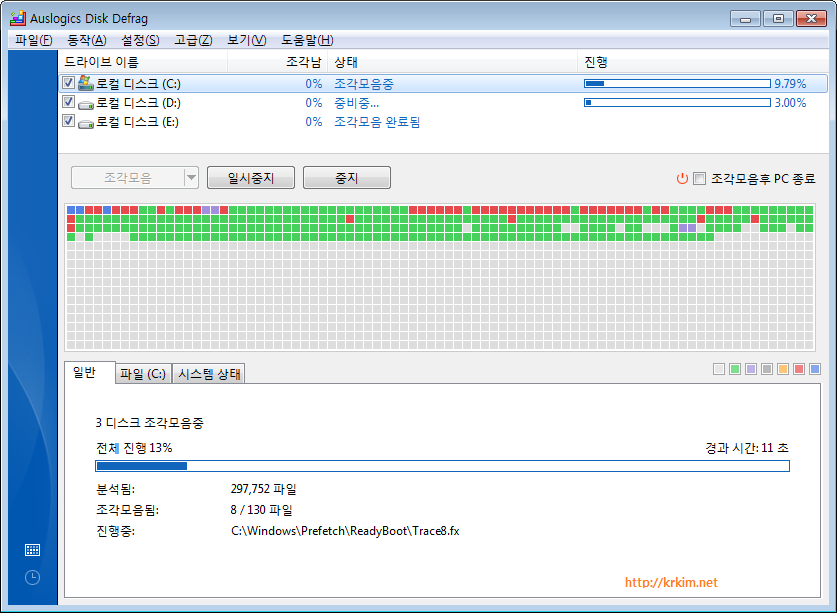This screenshot has height=613, width=837.
Task: Open the 파일(F) menu
Action: 34,40
